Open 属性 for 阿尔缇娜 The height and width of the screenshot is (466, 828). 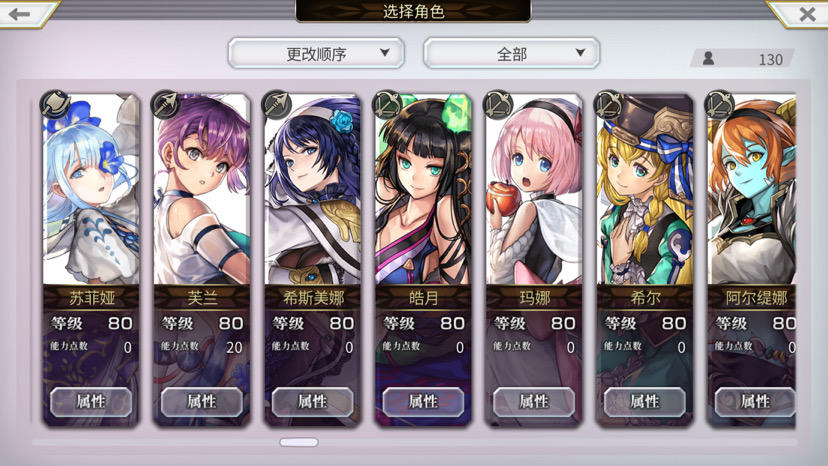click(755, 402)
